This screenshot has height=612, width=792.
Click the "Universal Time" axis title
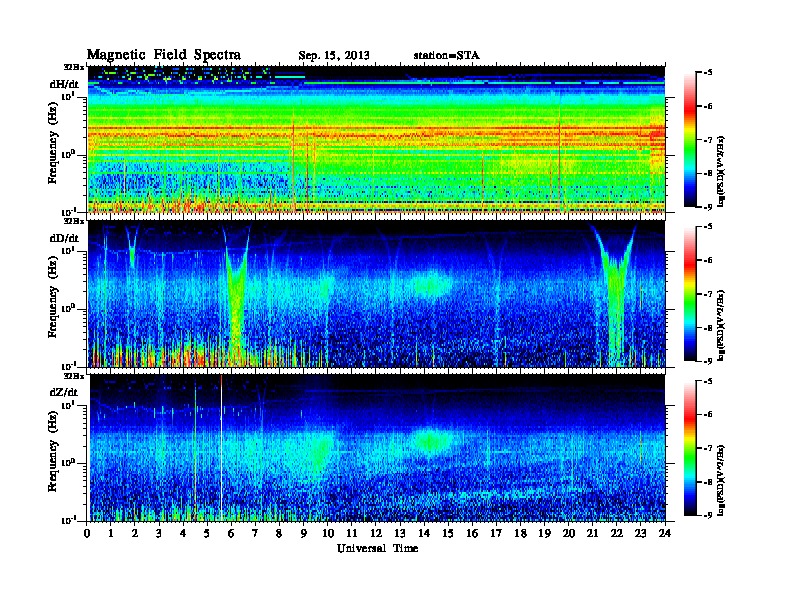(377, 548)
